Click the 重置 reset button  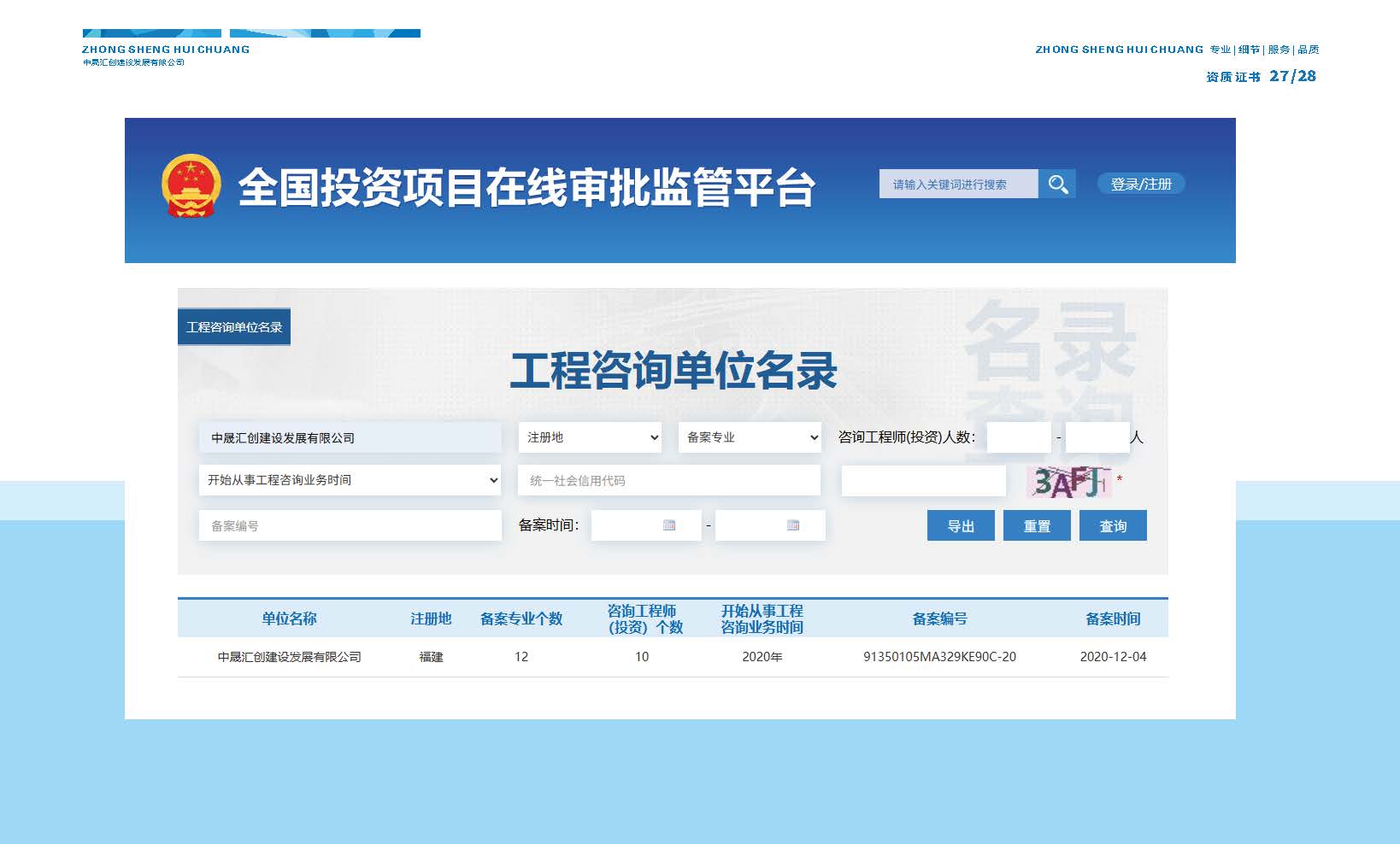pyautogui.click(x=1037, y=526)
